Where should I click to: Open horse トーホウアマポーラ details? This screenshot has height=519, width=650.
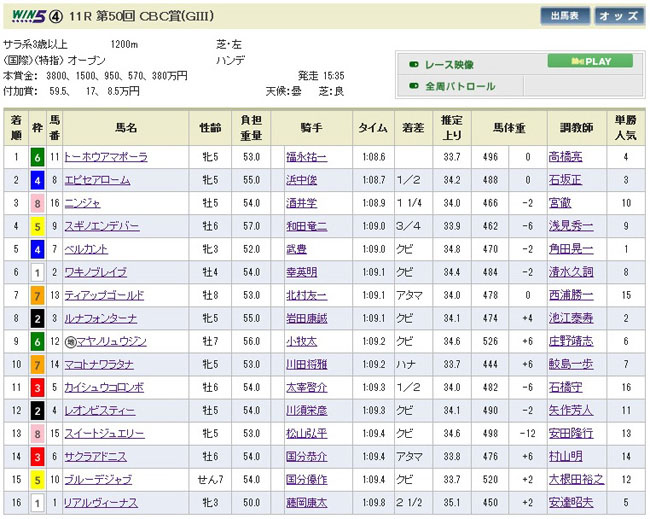[x=105, y=157]
